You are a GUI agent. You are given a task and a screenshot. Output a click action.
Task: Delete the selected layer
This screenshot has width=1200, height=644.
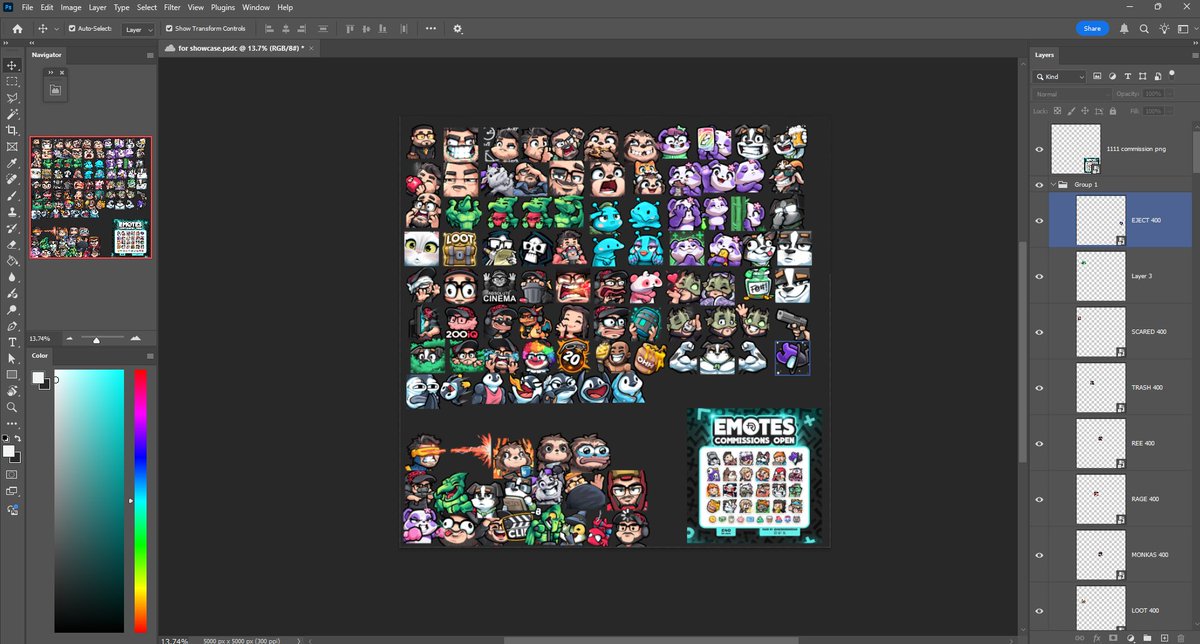(x=1181, y=638)
